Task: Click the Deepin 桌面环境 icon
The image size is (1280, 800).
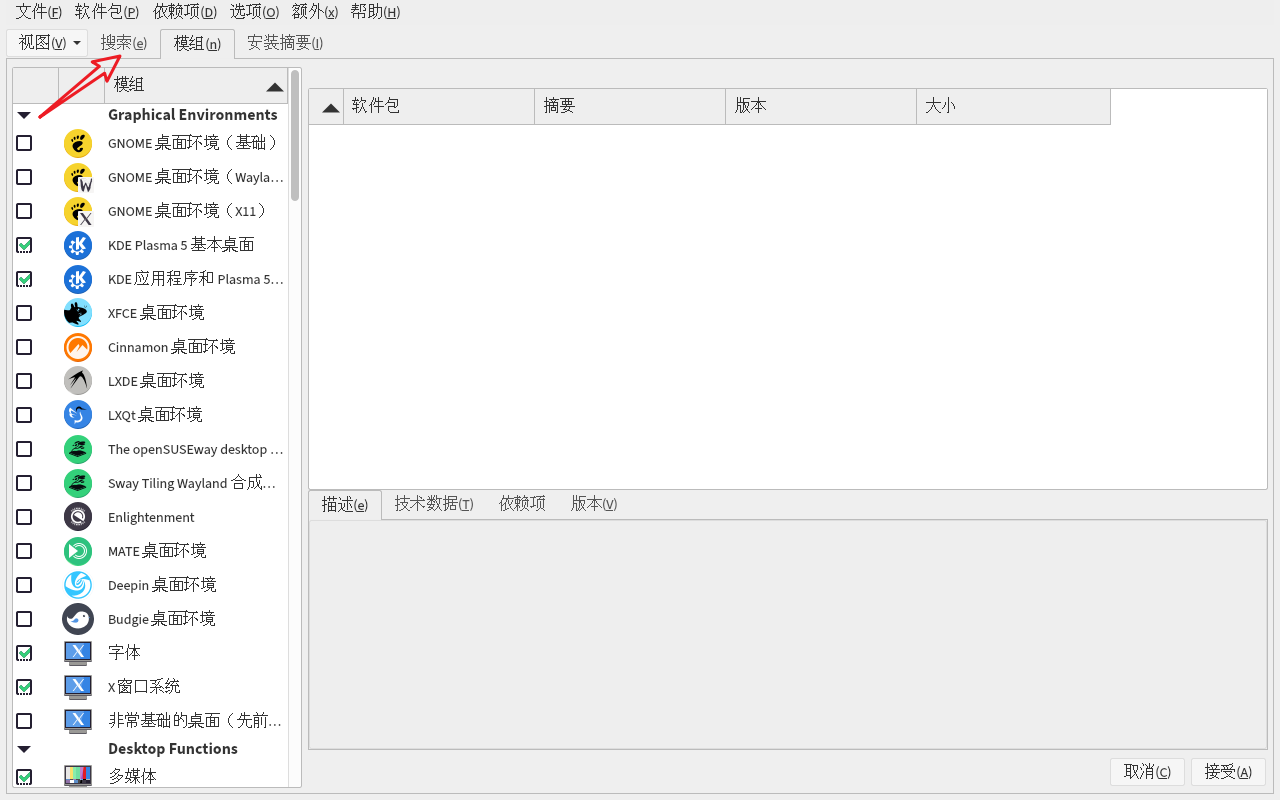Action: [78, 585]
